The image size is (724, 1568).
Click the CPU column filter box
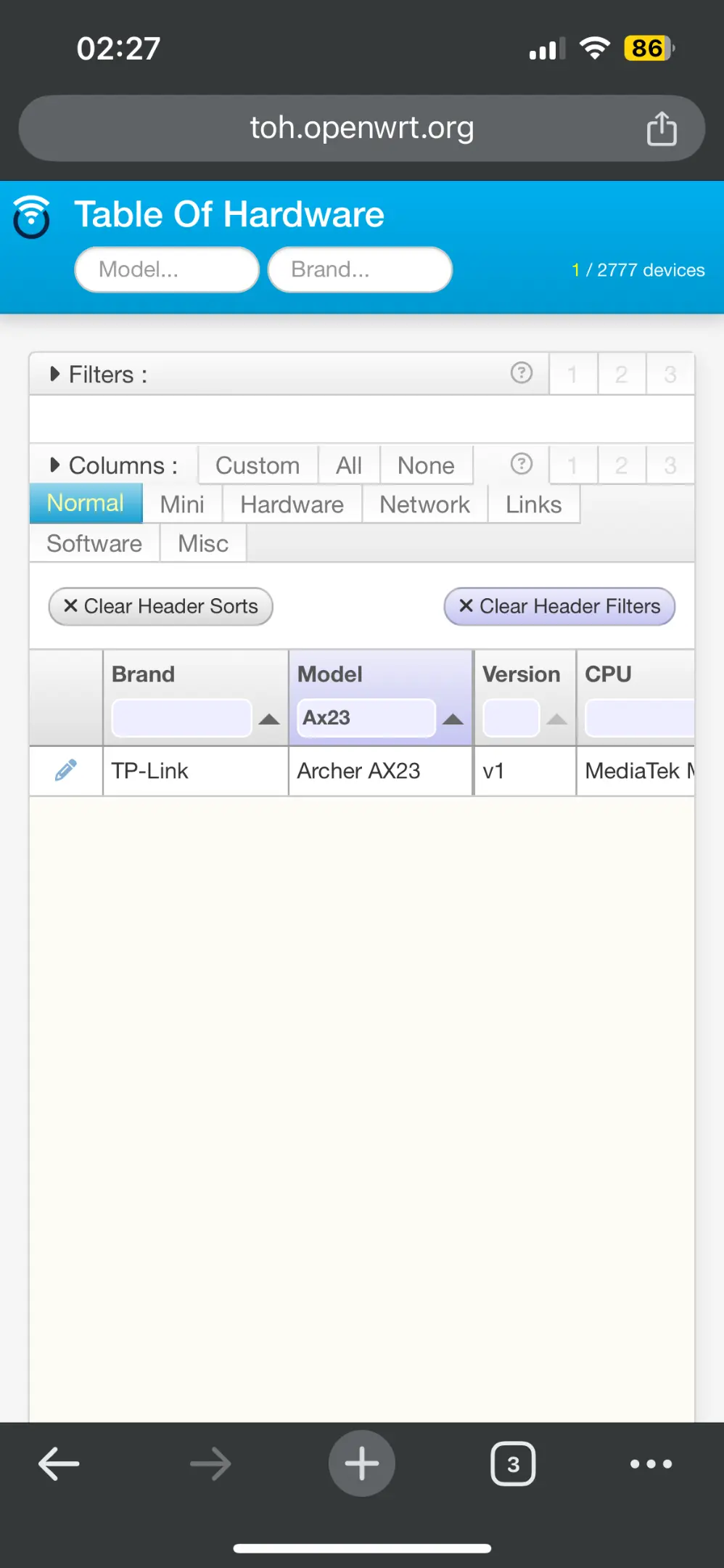point(640,718)
